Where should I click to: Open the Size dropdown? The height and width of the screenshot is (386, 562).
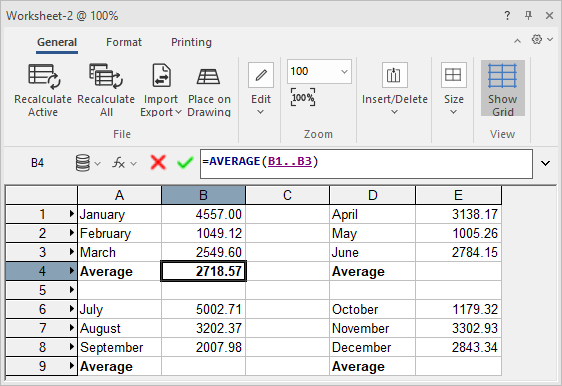(x=454, y=90)
